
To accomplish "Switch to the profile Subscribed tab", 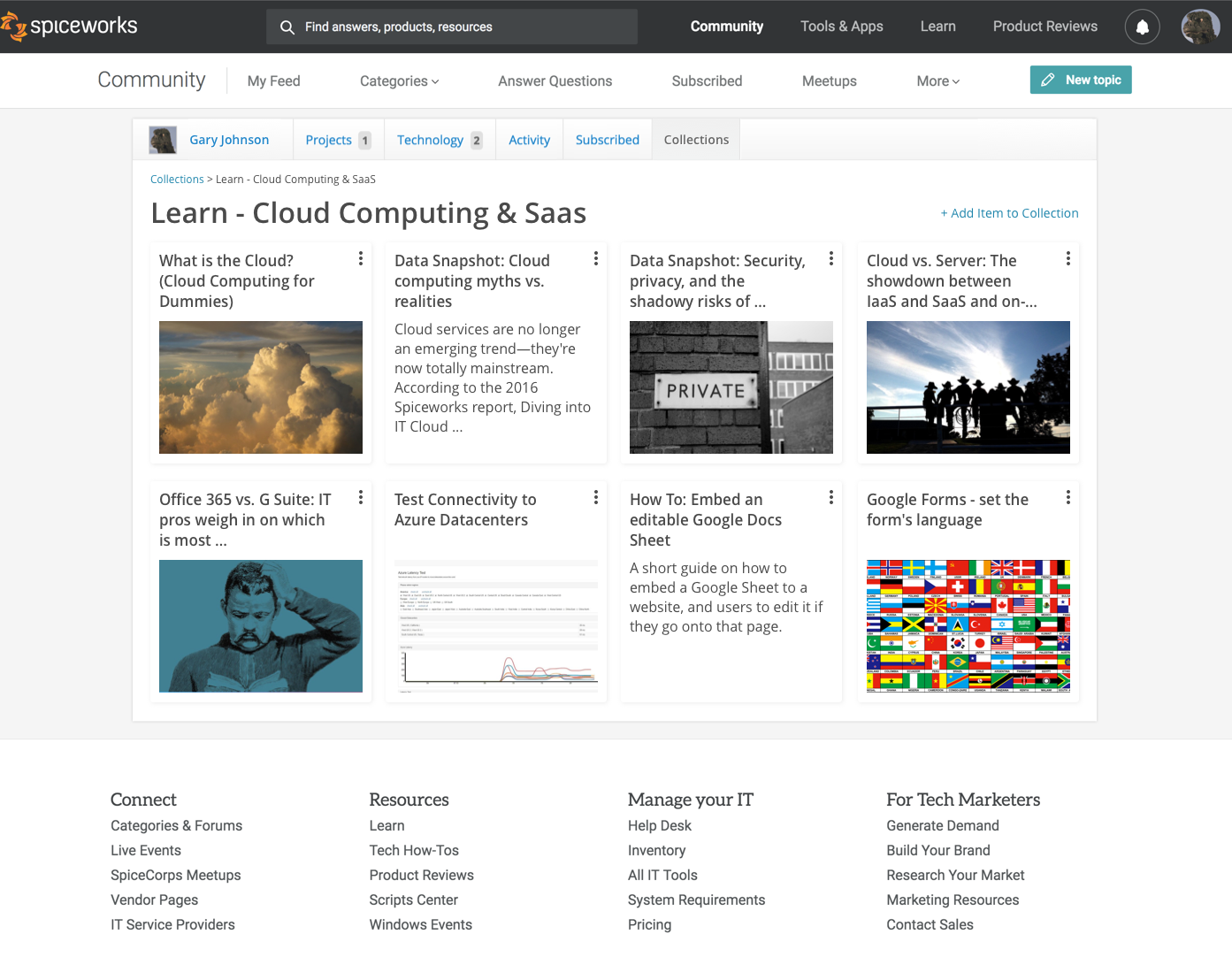I will [x=607, y=140].
